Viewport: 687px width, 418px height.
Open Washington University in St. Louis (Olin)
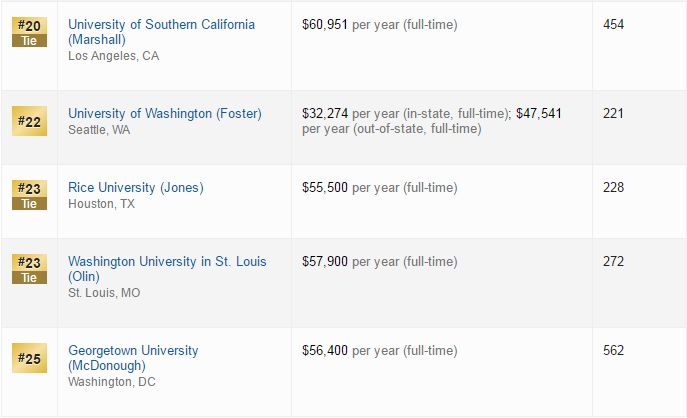click(167, 269)
